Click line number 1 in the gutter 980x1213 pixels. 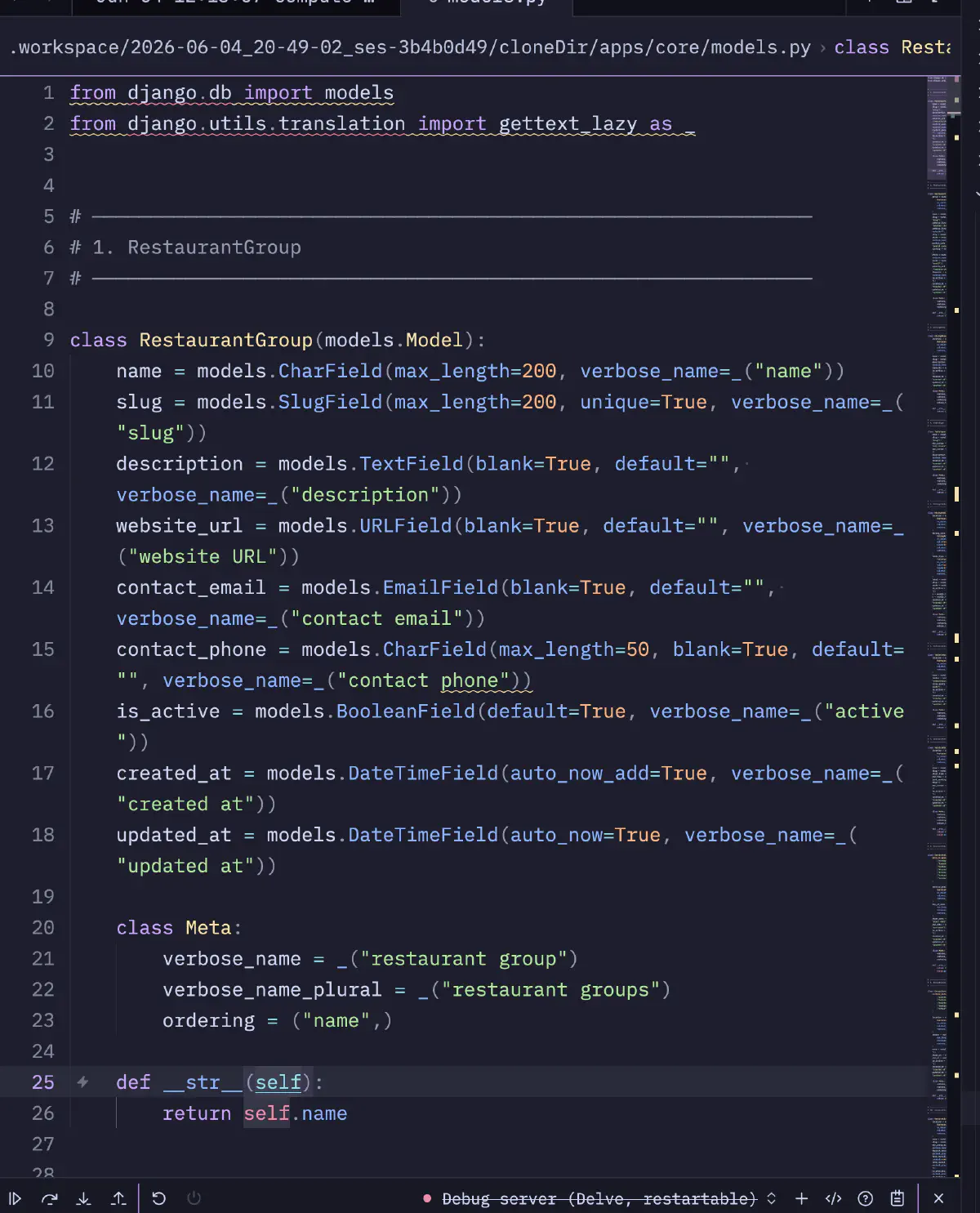[x=49, y=93]
